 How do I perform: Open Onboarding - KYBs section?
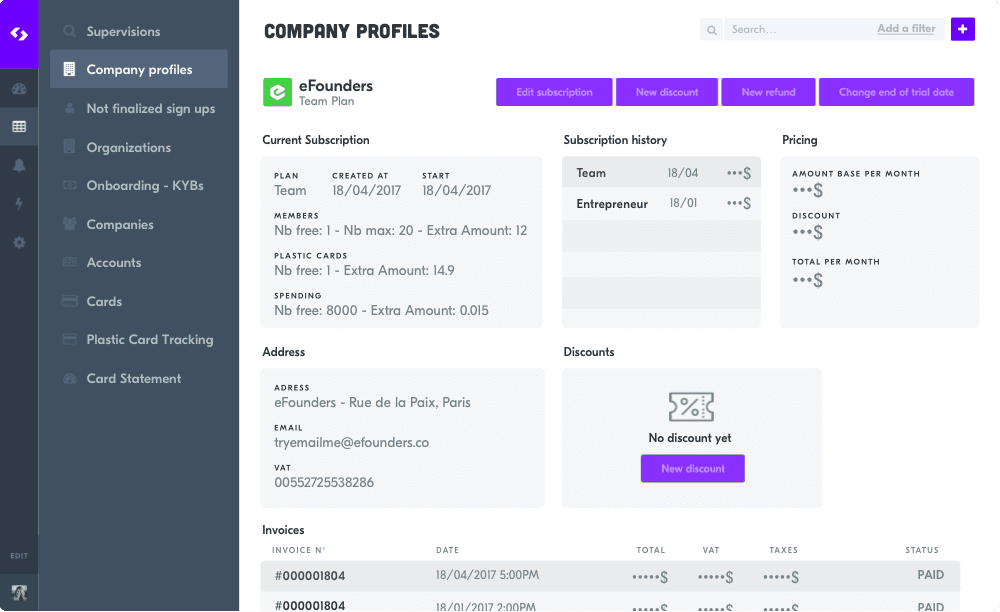click(145, 186)
